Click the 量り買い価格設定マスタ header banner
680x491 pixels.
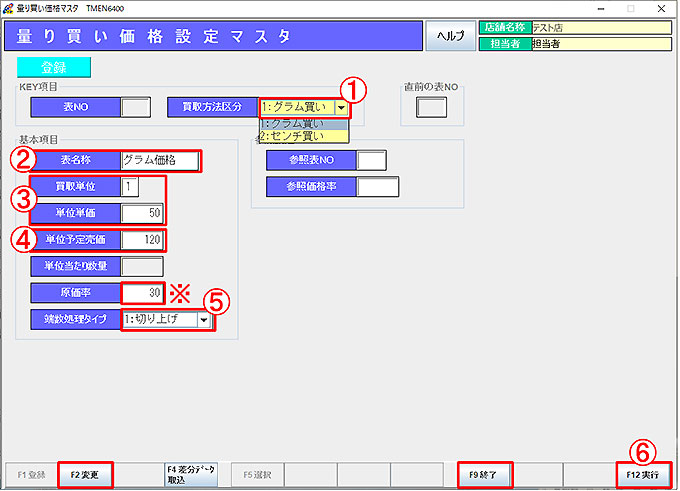[213, 36]
